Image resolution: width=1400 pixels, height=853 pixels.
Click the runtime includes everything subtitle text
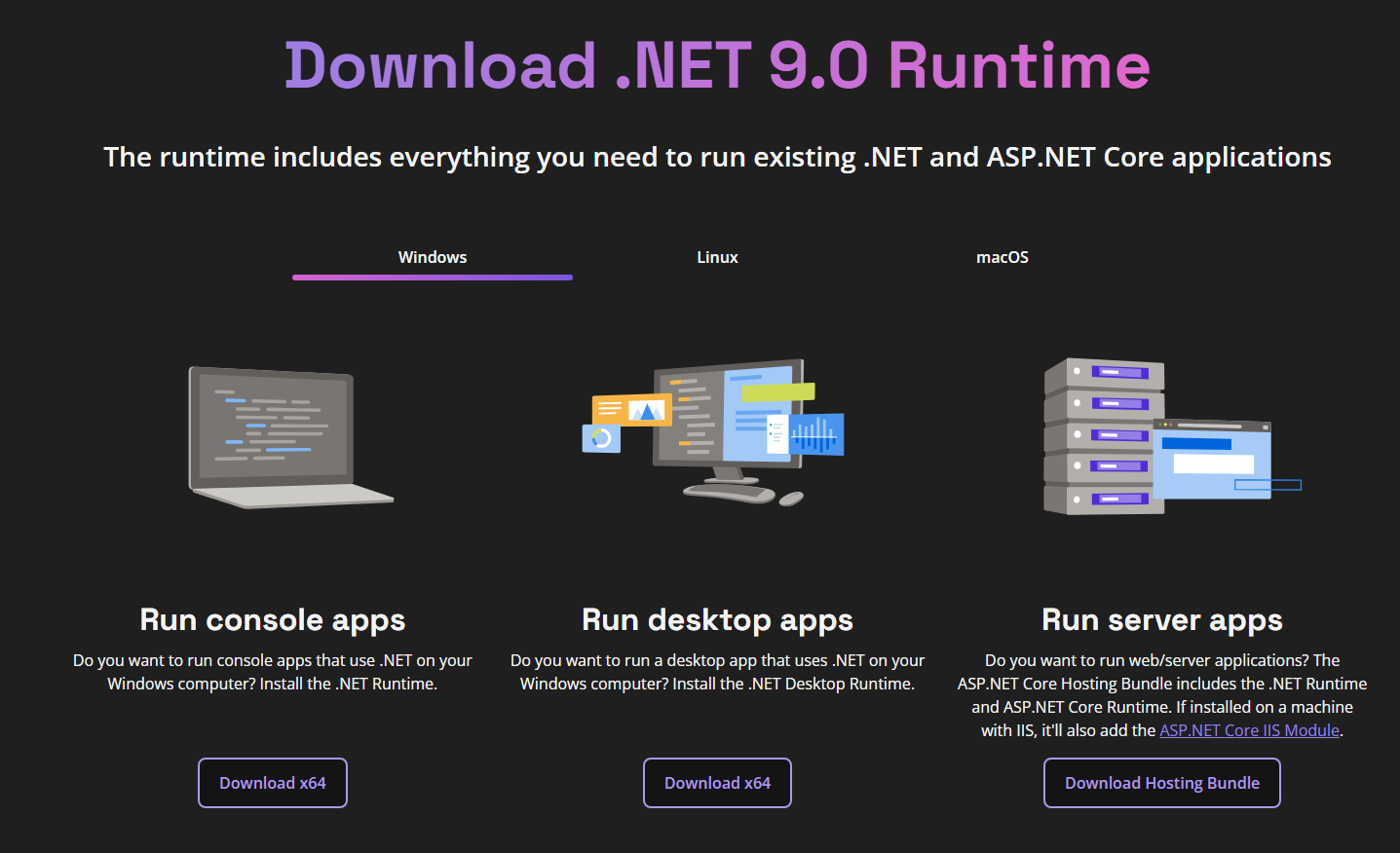coord(717,157)
